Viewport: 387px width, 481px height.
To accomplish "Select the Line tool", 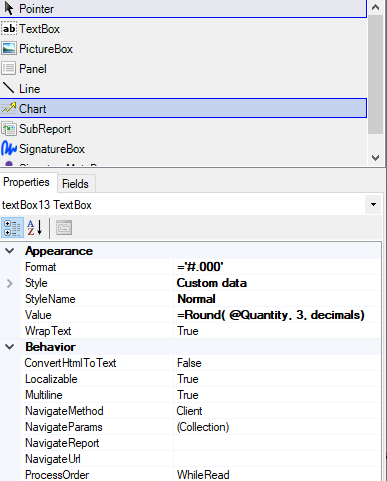I will [183, 89].
